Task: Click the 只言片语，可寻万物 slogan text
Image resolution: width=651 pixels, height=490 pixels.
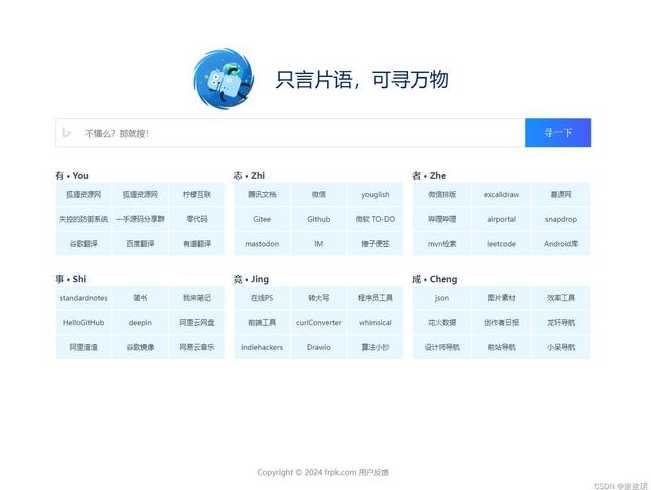Action: tap(362, 79)
